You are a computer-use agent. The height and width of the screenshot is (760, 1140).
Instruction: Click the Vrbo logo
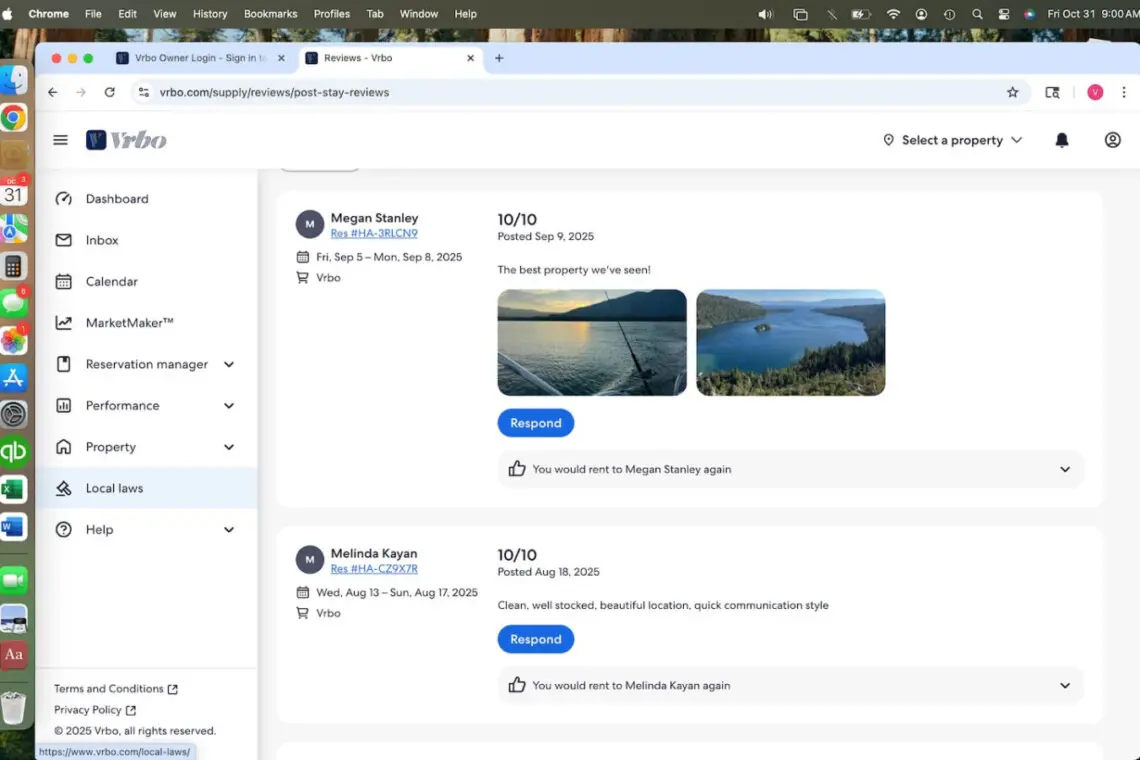pos(126,140)
